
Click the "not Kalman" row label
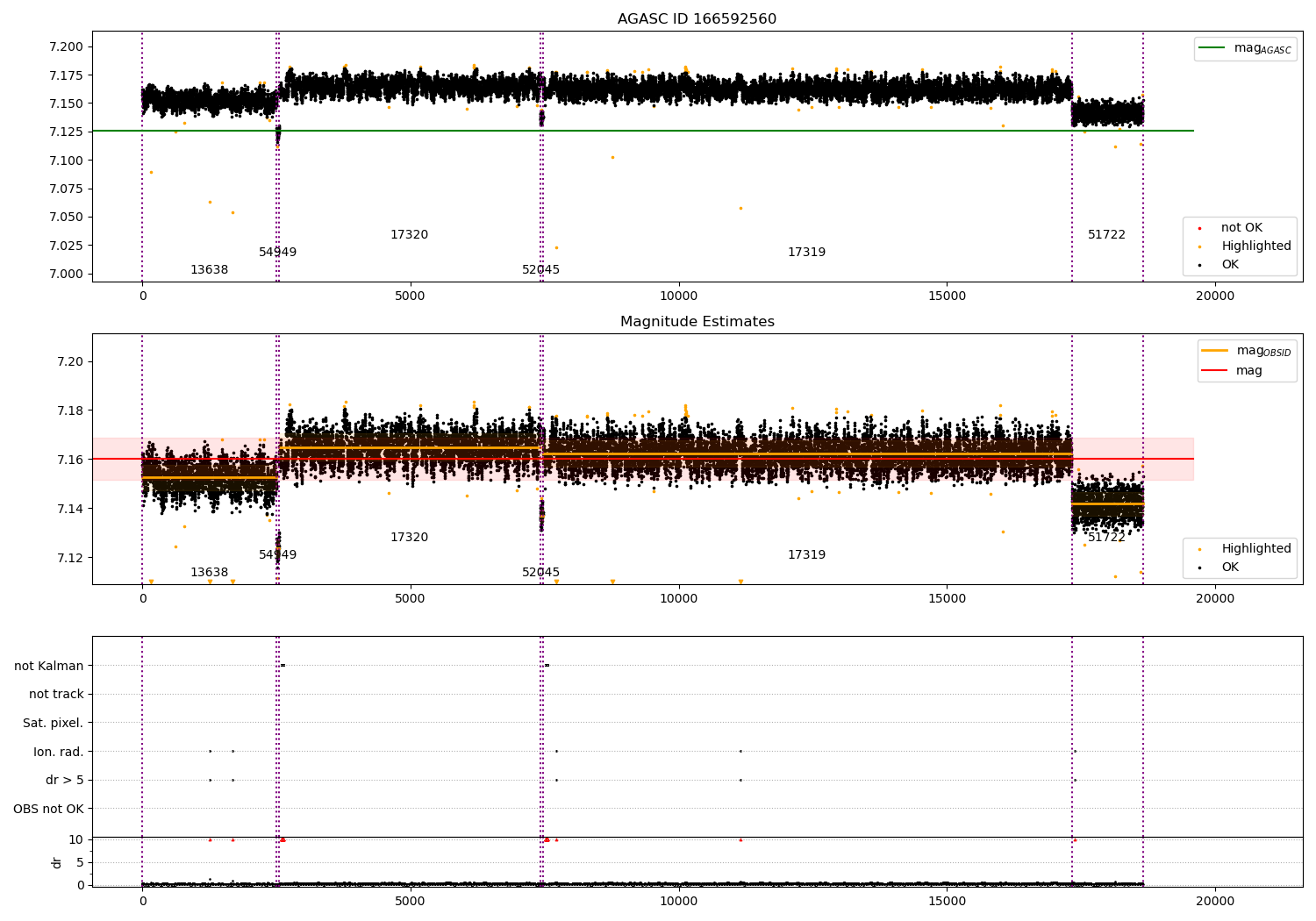[49, 666]
